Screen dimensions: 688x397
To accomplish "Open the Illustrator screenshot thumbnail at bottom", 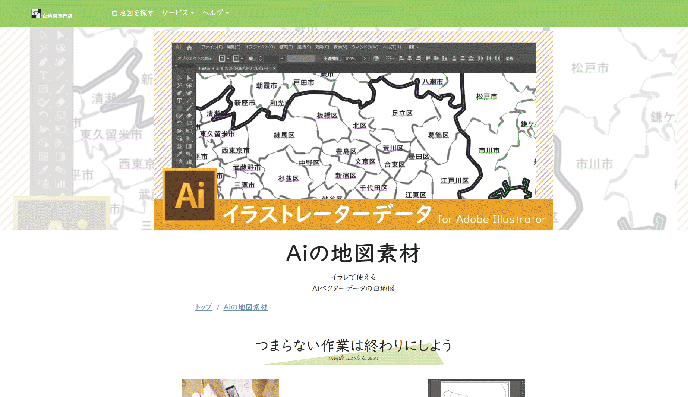I will [476, 388].
